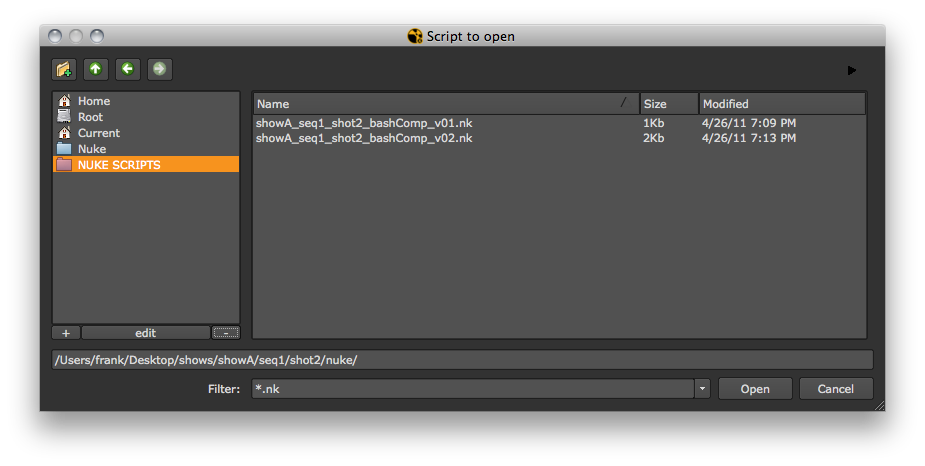The image size is (925, 466).
Task: Select the NUKE SCRIPTS bookmark
Action: (x=118, y=165)
